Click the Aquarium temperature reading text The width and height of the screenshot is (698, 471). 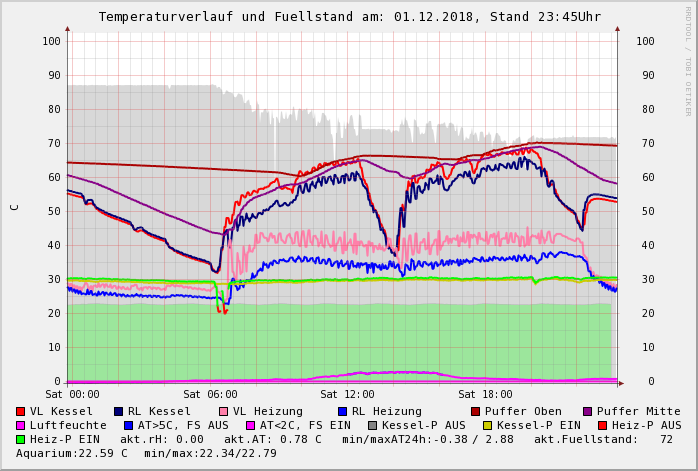coord(72,453)
